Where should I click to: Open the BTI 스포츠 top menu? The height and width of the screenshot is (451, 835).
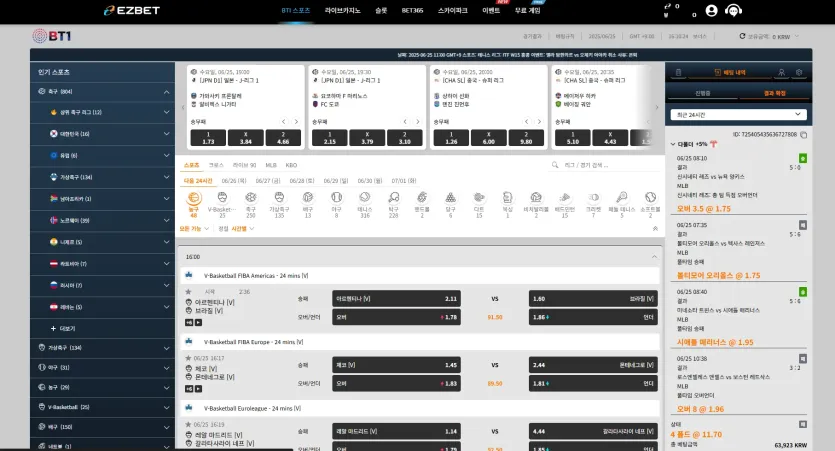point(296,11)
